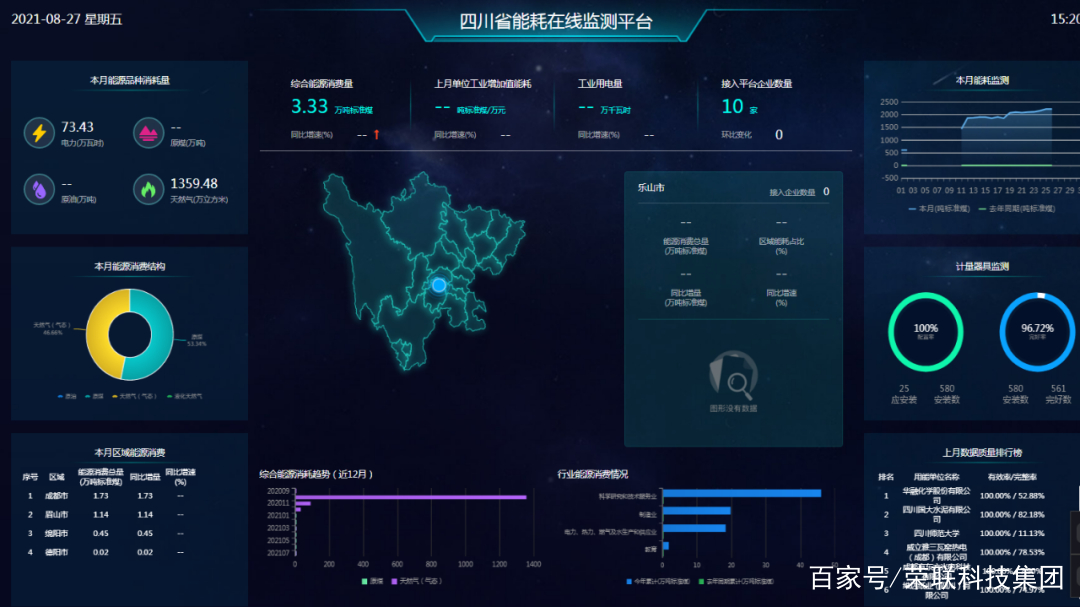Click the natural gas green flame icon
Image resolution: width=1080 pixels, height=607 pixels.
(148, 189)
